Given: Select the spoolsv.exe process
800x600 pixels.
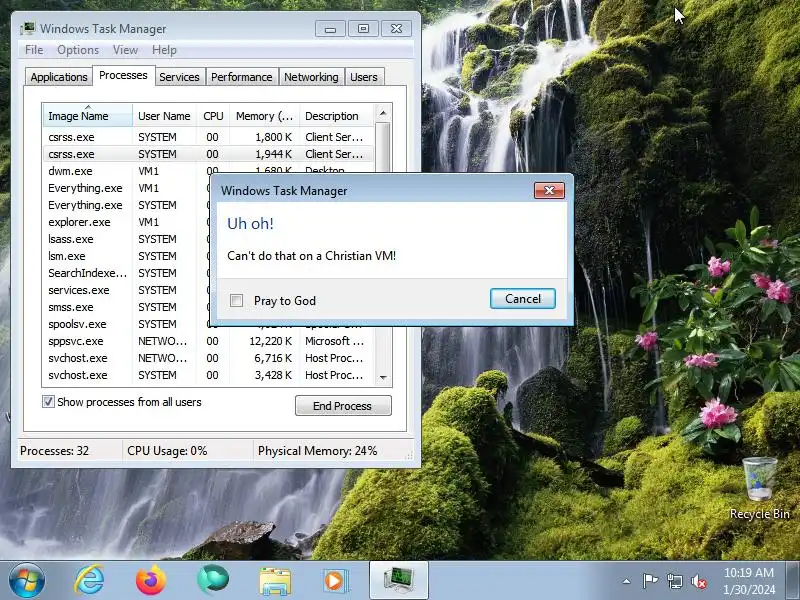Looking at the screenshot, I should point(127,324).
